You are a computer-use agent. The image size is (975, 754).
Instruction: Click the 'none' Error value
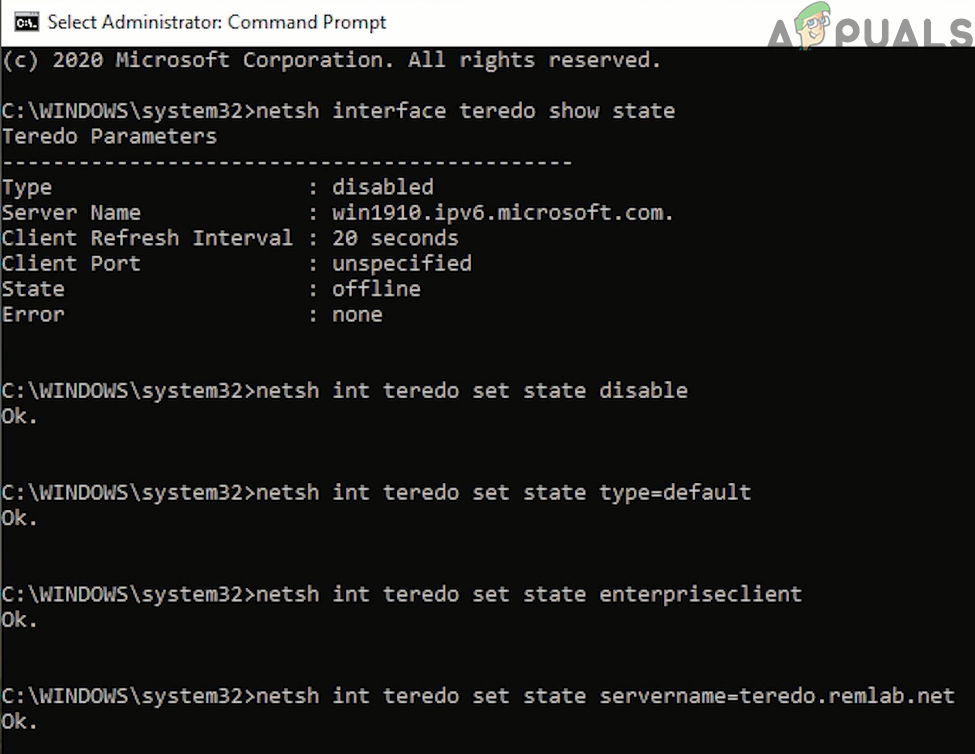pyautogui.click(x=357, y=314)
